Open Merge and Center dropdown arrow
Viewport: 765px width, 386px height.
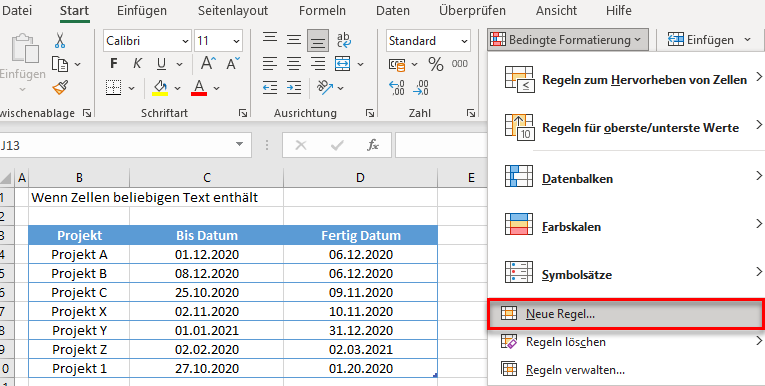coord(361,64)
